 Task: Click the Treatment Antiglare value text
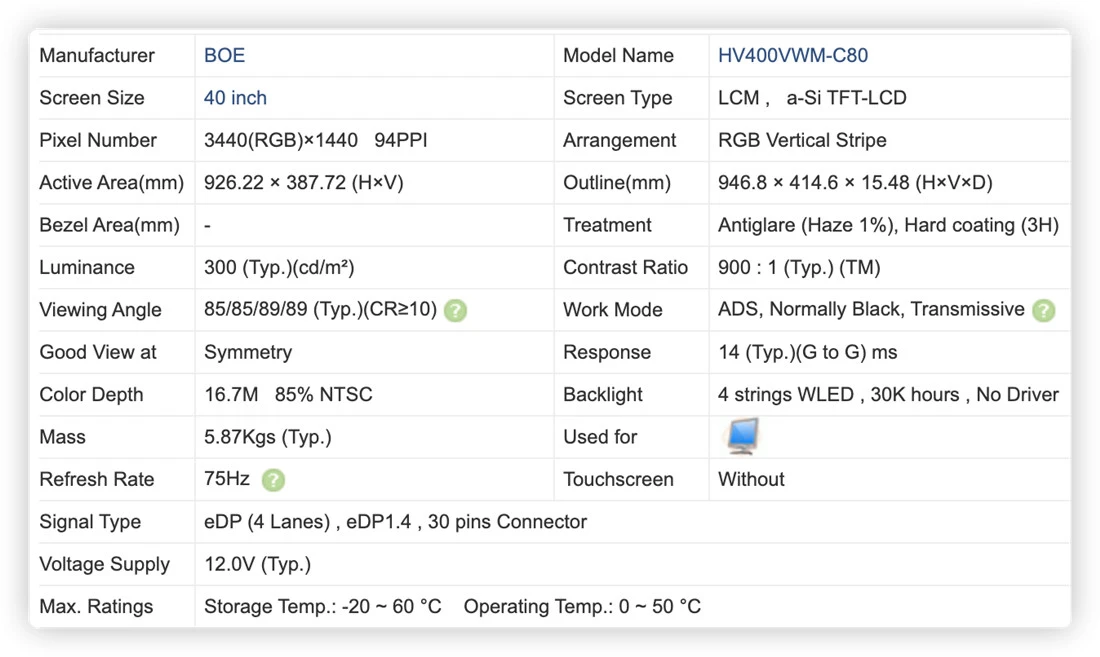coord(888,225)
